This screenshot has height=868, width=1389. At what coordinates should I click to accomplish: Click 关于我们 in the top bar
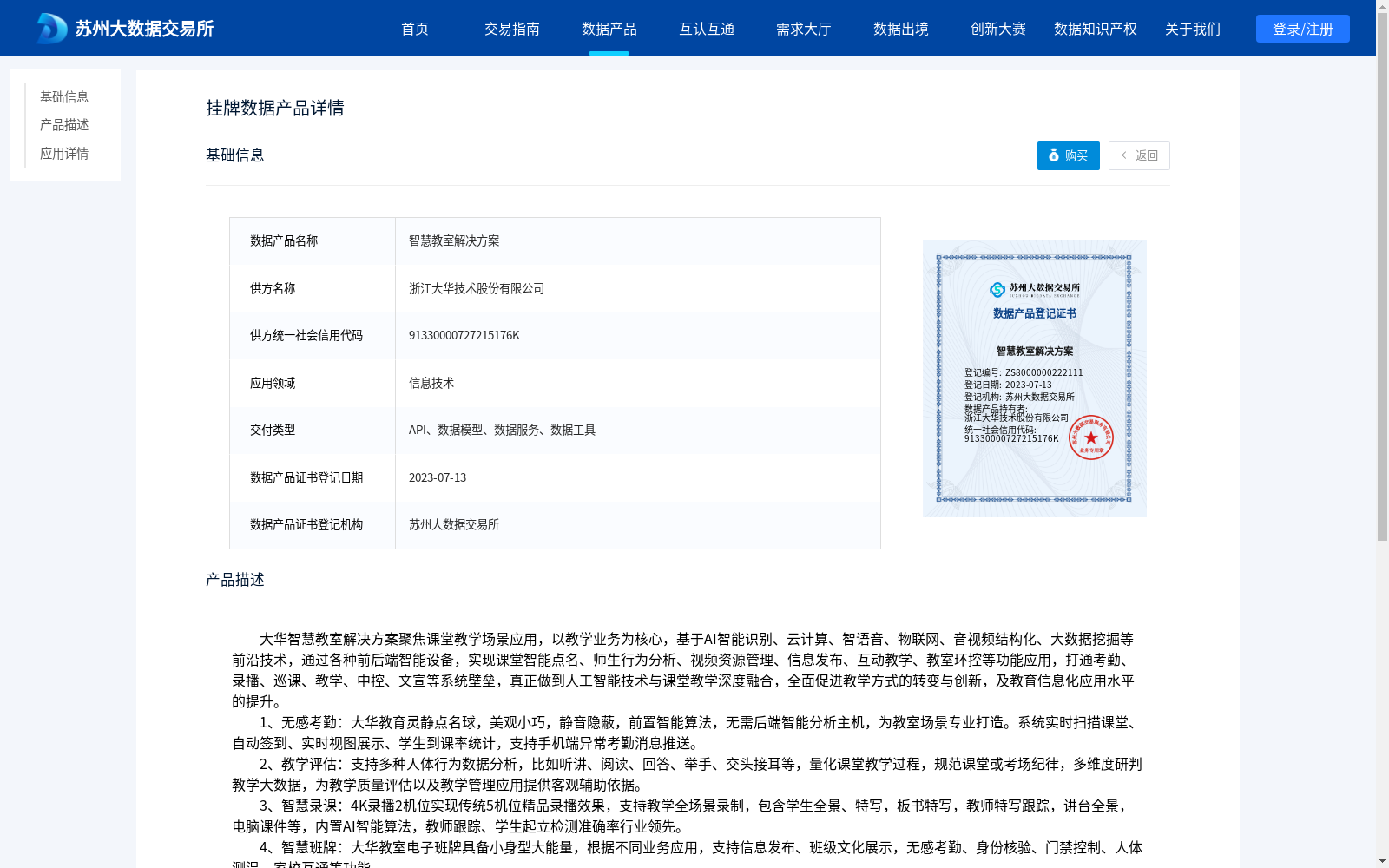(1193, 29)
